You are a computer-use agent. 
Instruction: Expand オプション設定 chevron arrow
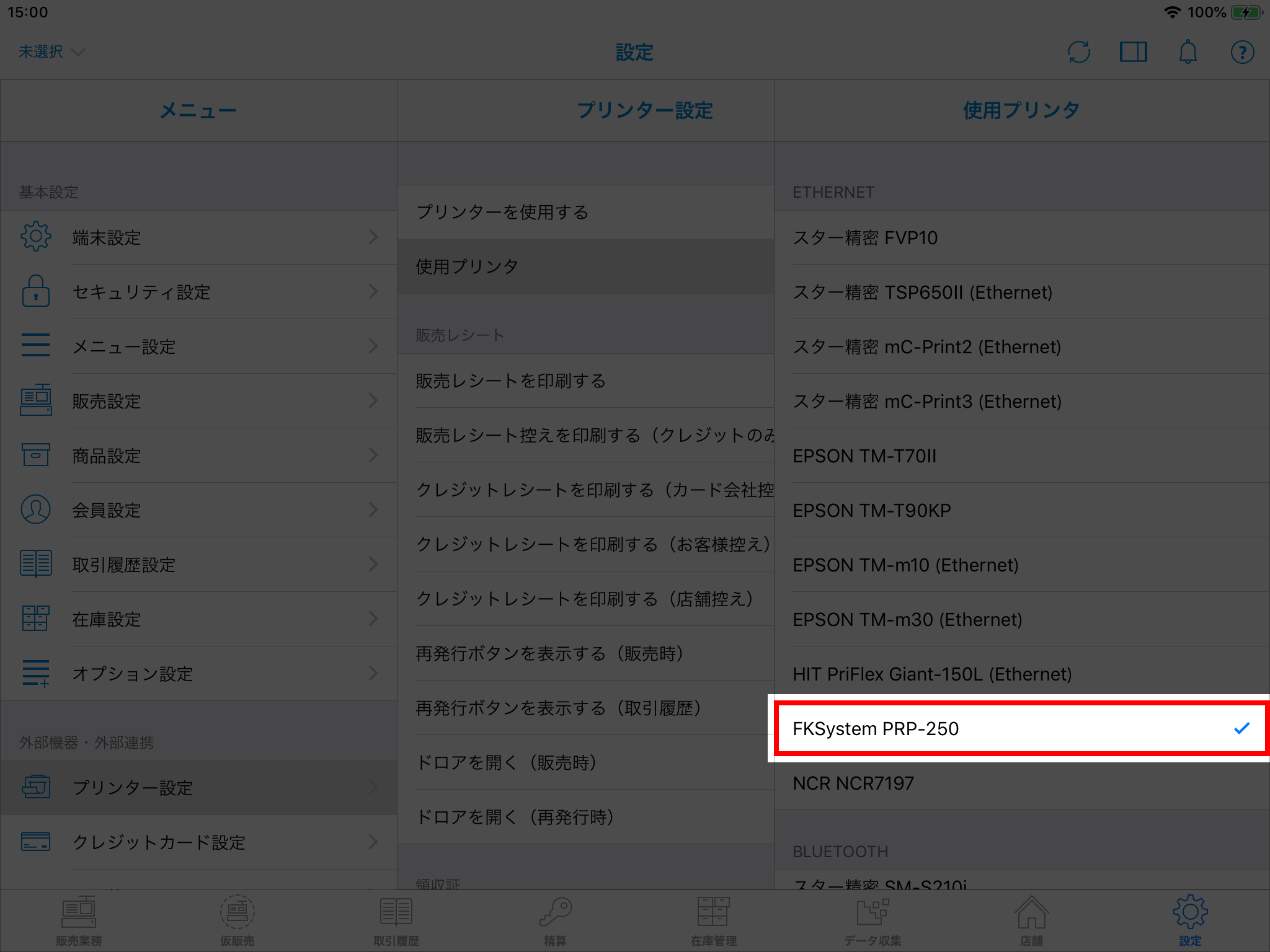(x=373, y=673)
